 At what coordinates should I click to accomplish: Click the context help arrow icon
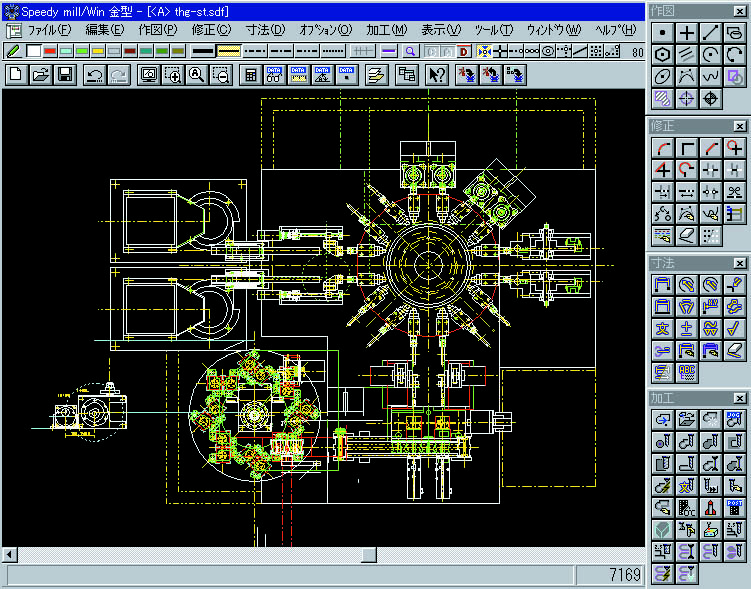[x=436, y=74]
